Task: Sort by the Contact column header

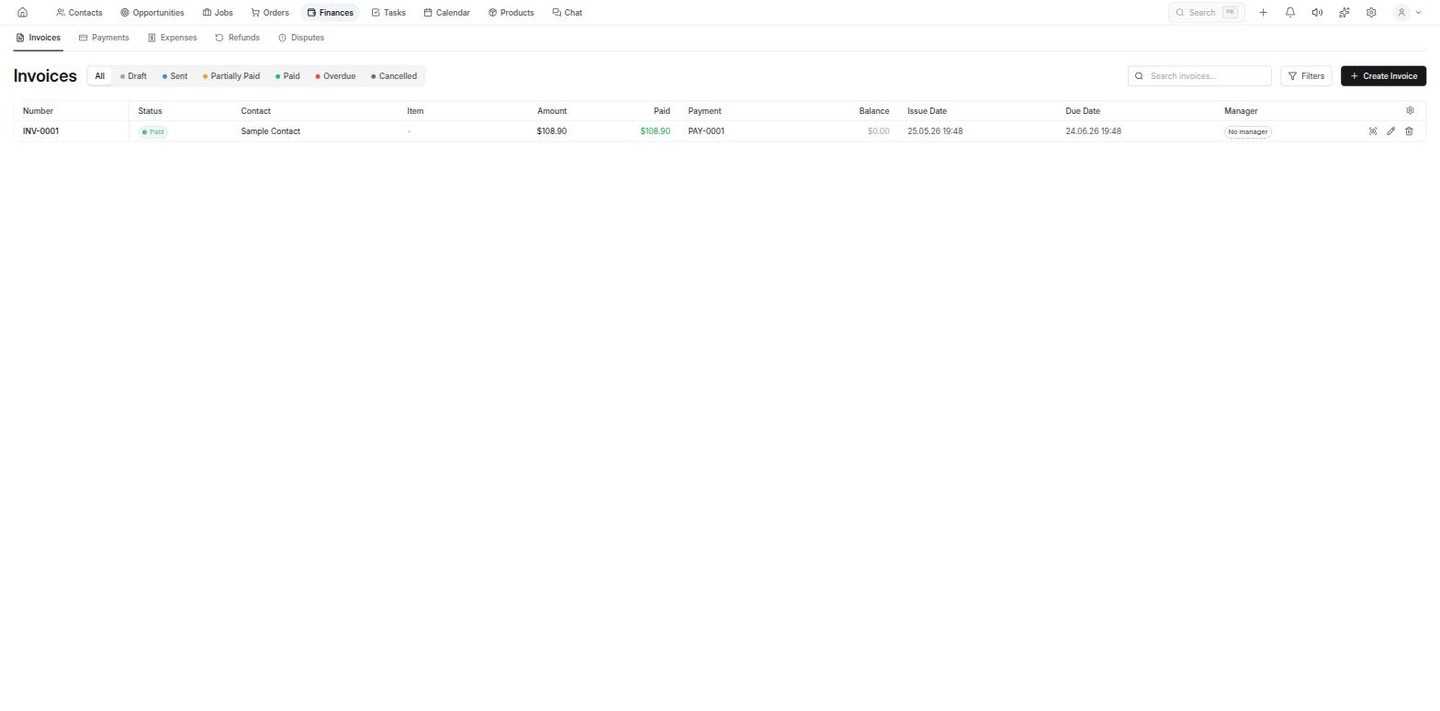Action: 256,111
